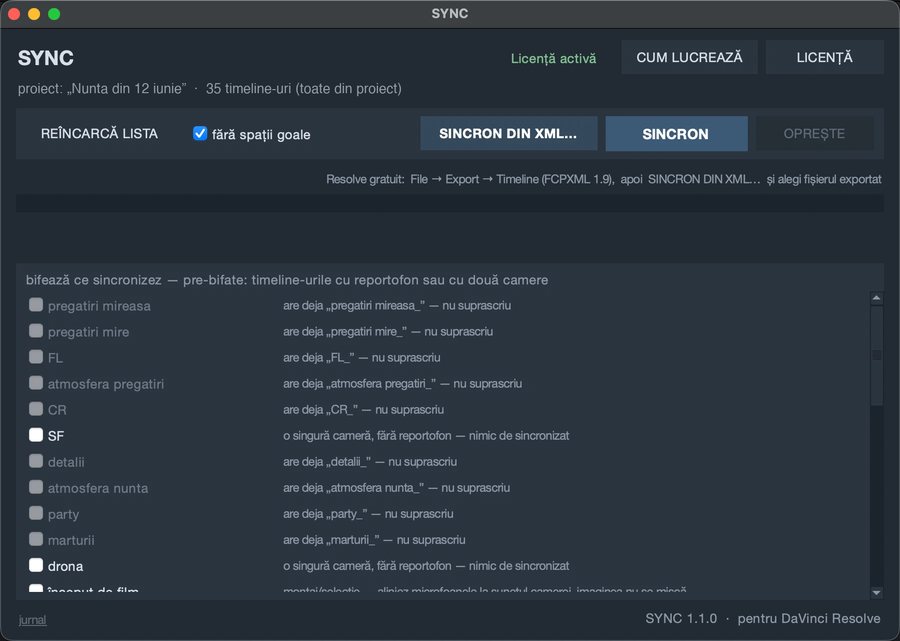Click the „FL_” nu suprascriu status
The image size is (900, 641).
click(362, 358)
